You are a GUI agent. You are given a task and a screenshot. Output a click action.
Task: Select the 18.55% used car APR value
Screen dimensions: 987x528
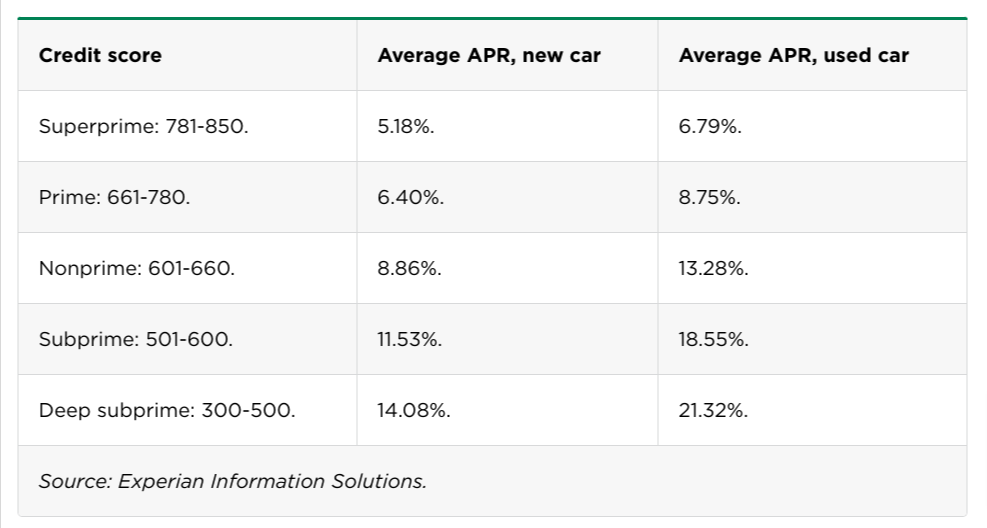click(713, 340)
